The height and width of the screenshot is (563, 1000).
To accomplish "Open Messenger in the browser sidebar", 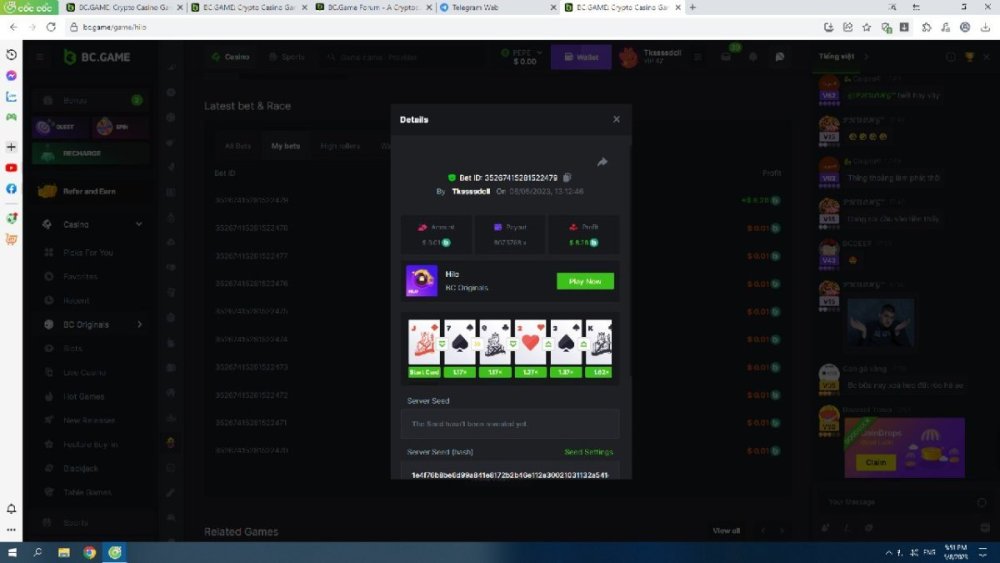I will pyautogui.click(x=11, y=75).
